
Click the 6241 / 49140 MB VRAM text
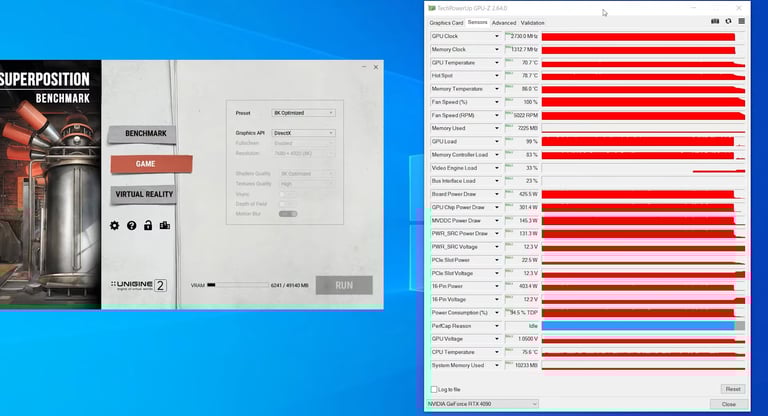point(289,285)
